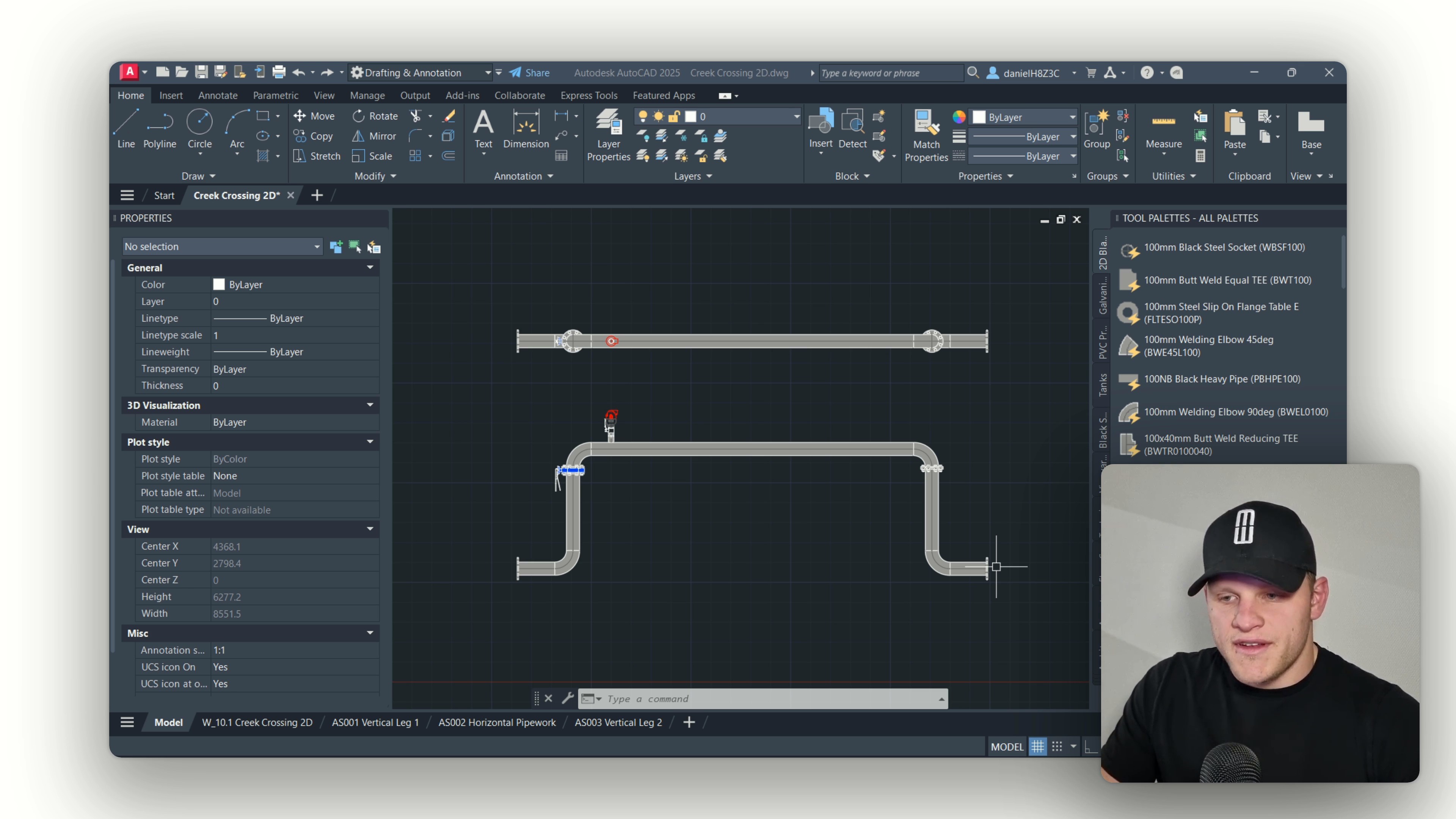Select the Circle draw tool
The image size is (1456, 819).
tap(199, 129)
